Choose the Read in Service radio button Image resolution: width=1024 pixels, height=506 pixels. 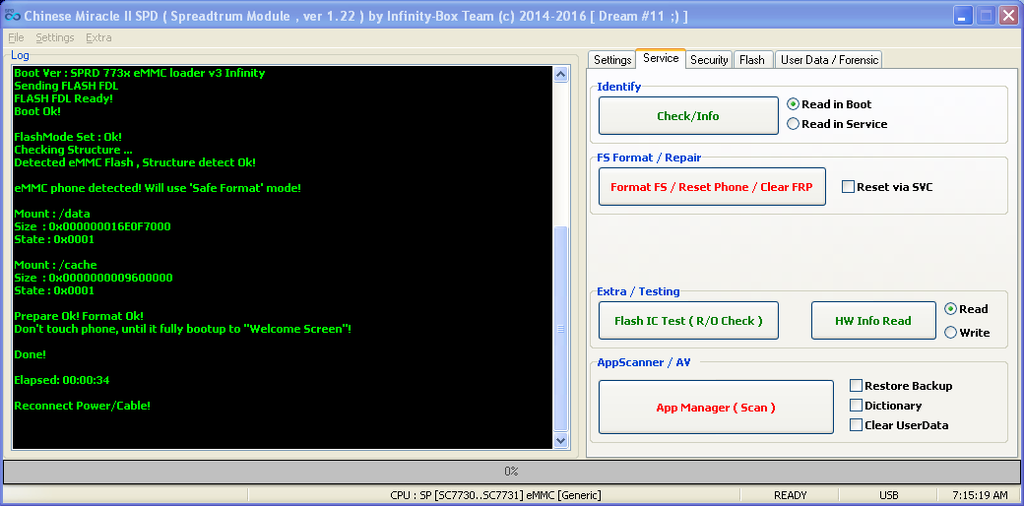794,124
